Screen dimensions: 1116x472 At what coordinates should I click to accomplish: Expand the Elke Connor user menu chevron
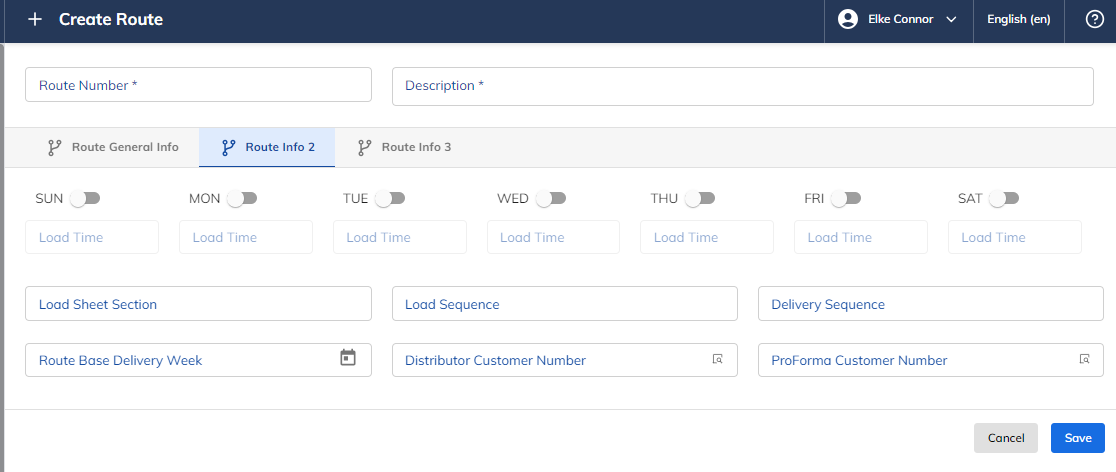pyautogui.click(x=951, y=20)
